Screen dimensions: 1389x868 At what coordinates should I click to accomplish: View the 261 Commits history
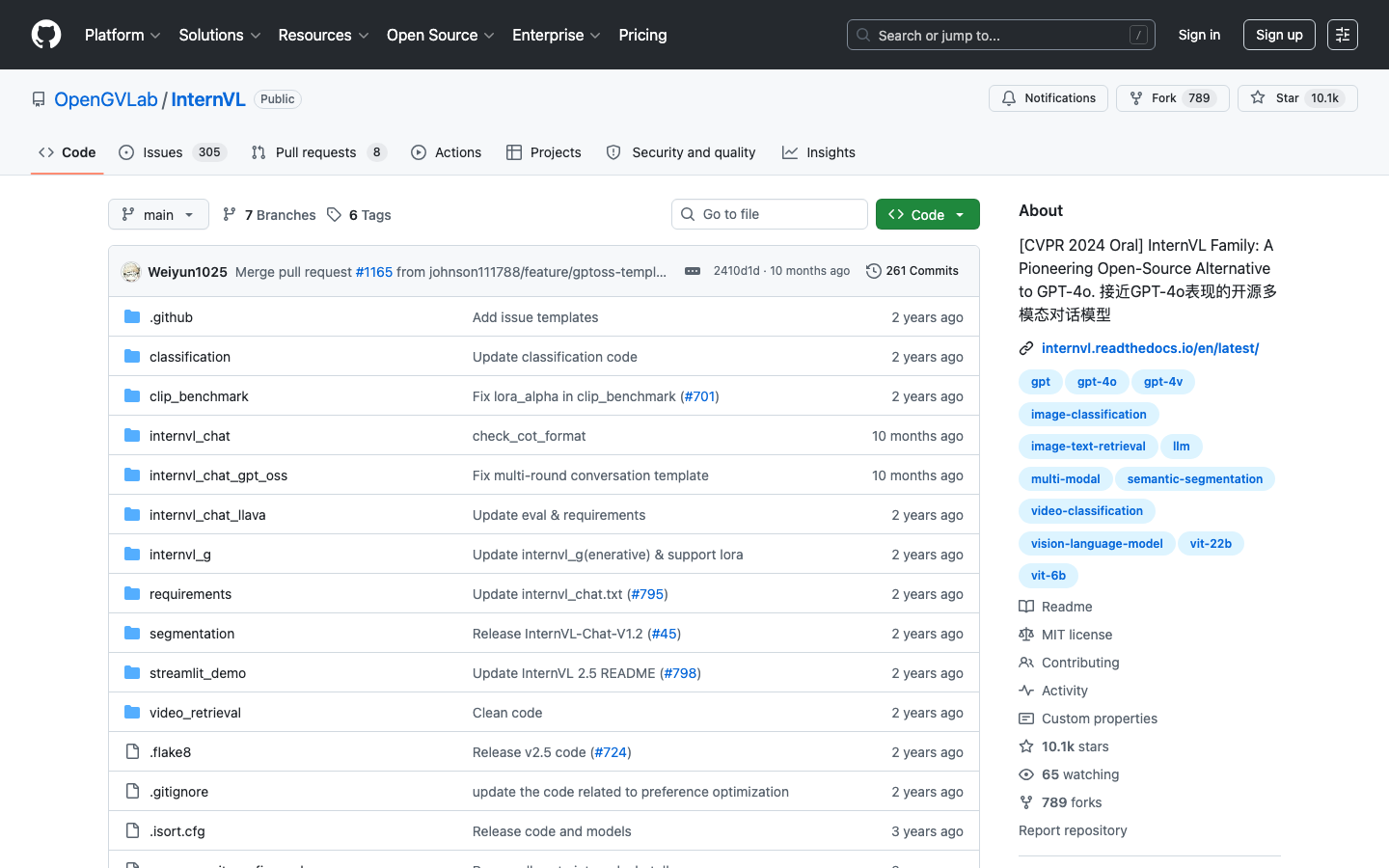coord(912,271)
